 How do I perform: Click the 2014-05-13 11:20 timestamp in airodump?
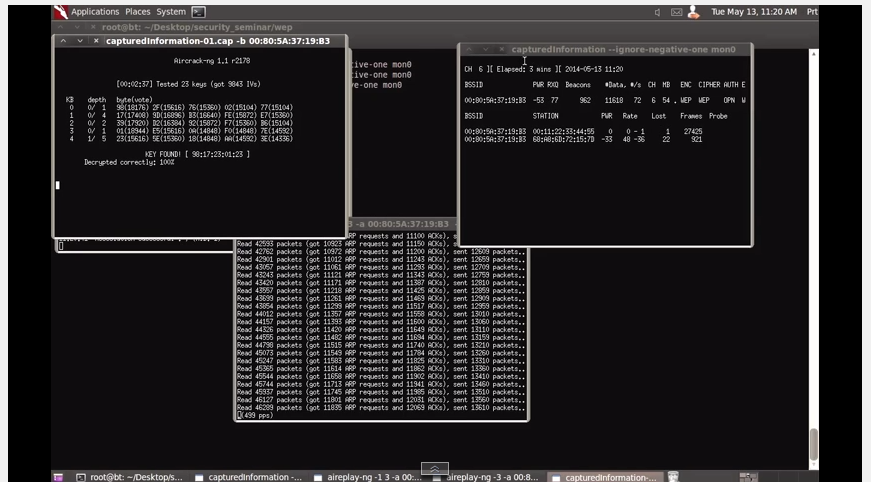594,69
